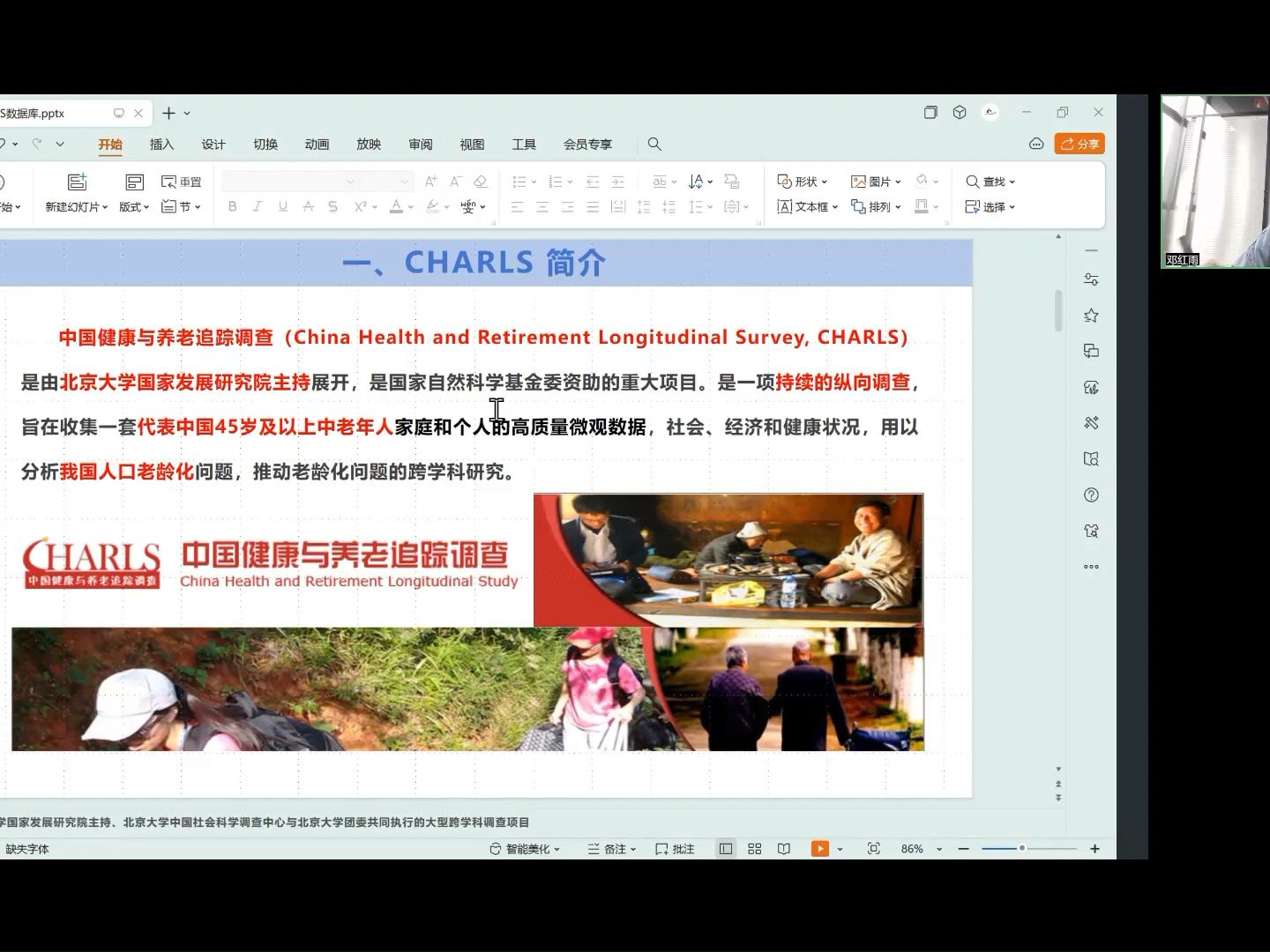Open the 排列 arrange dropdown

[876, 206]
